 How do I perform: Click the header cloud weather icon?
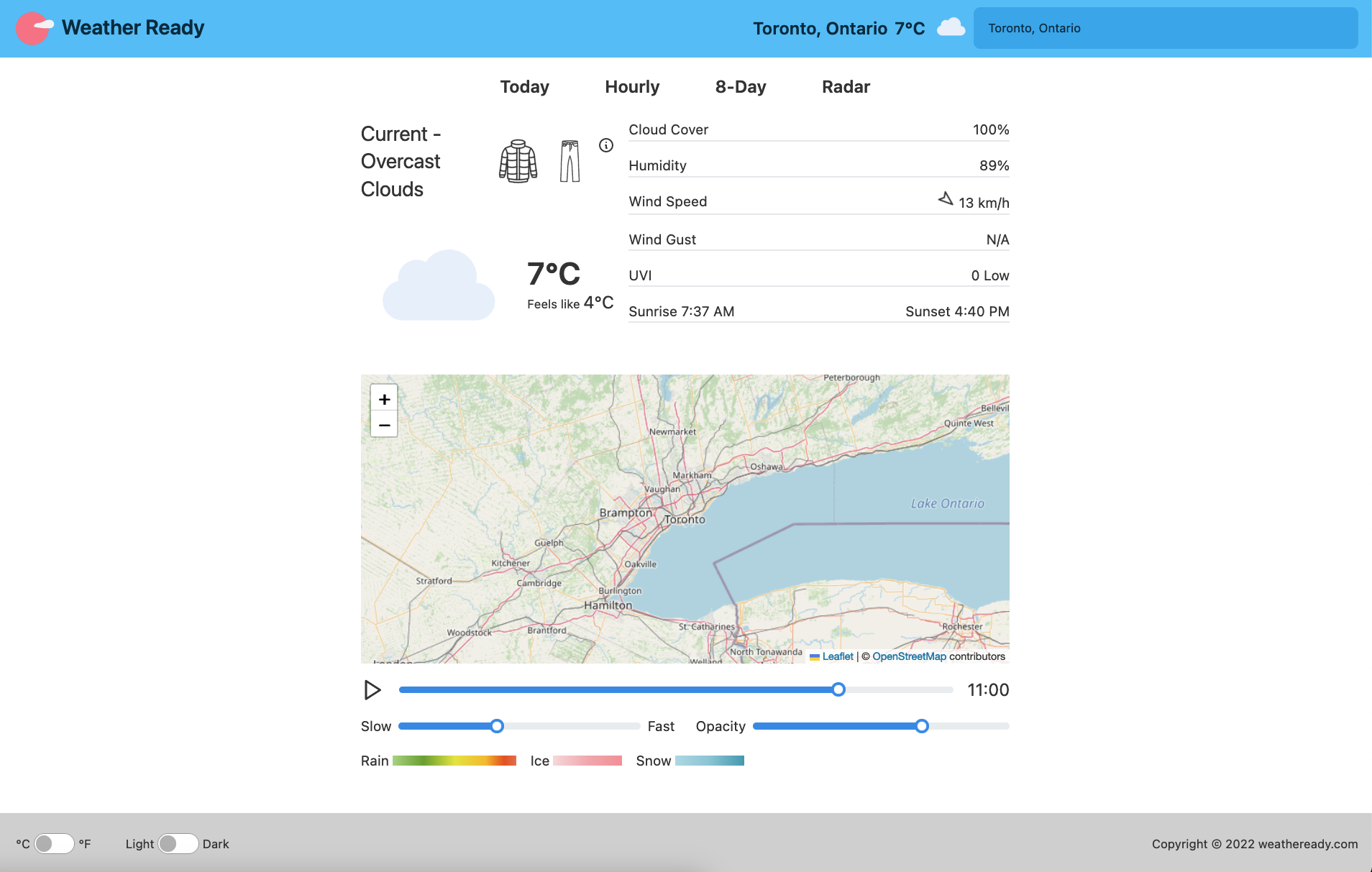[x=951, y=27]
